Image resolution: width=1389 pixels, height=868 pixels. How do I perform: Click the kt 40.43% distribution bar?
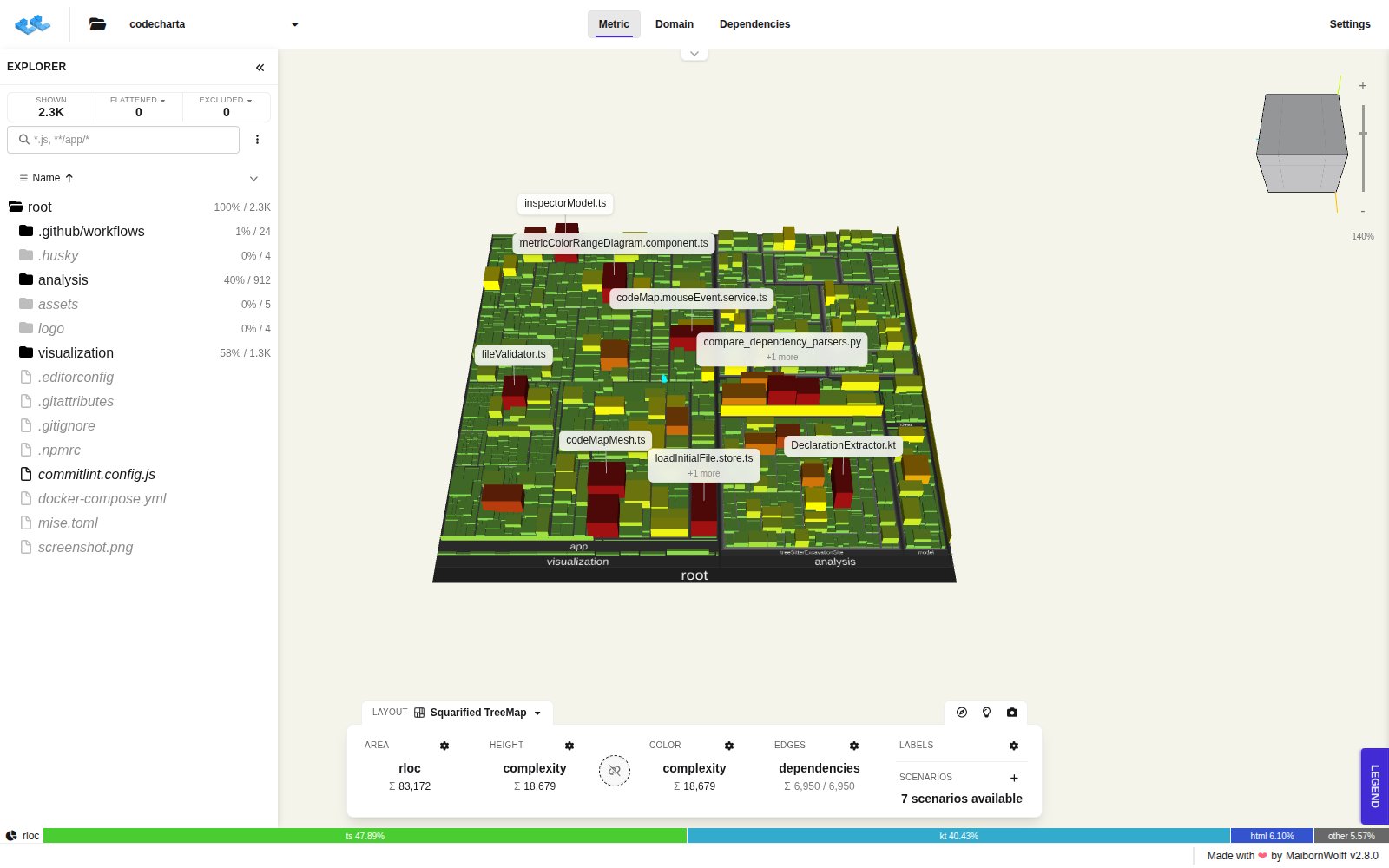(958, 836)
